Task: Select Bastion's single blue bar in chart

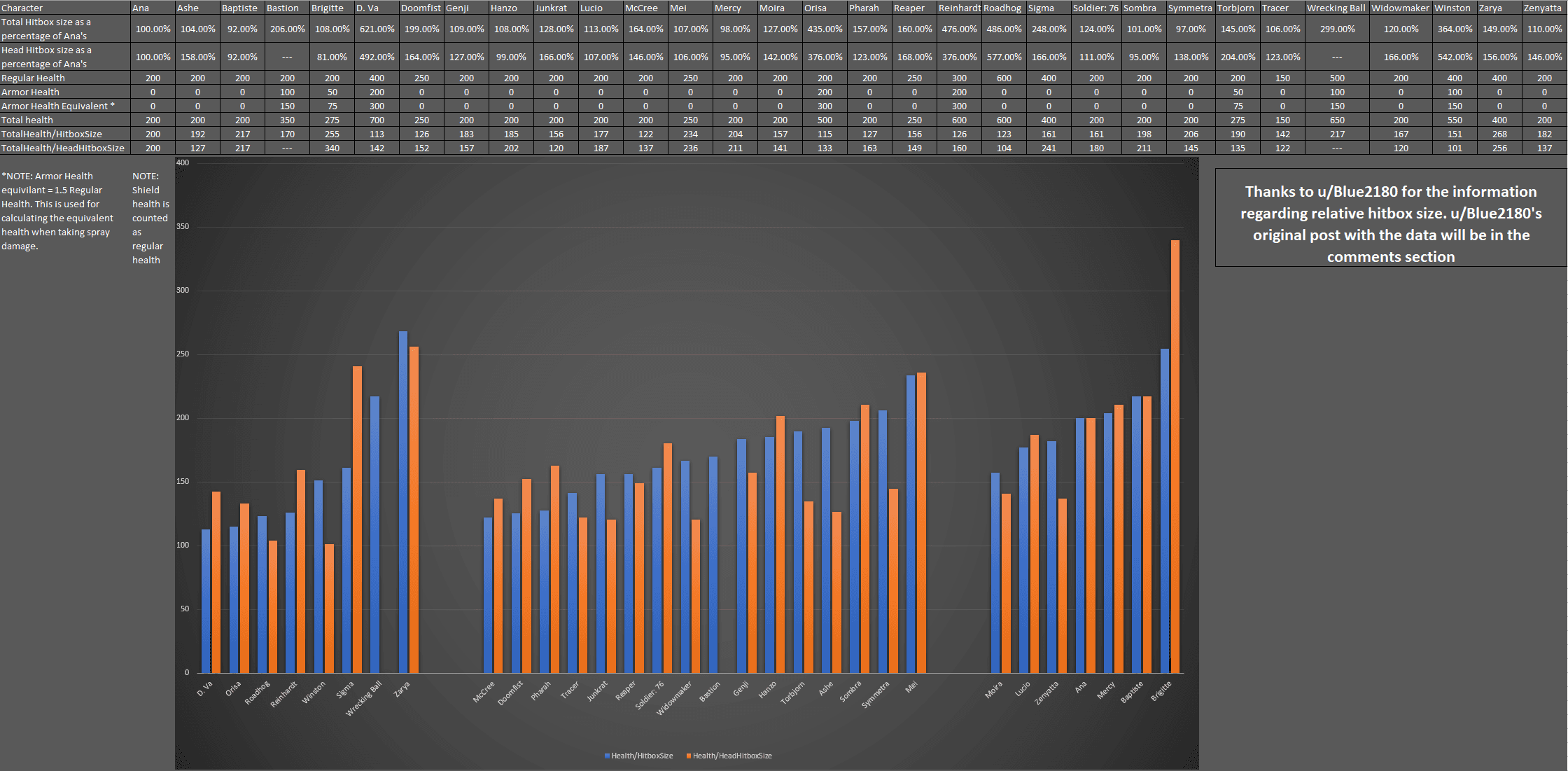Action: tap(713, 564)
